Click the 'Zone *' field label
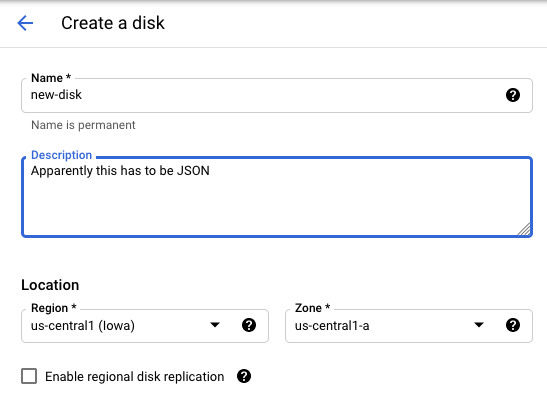 pos(312,308)
